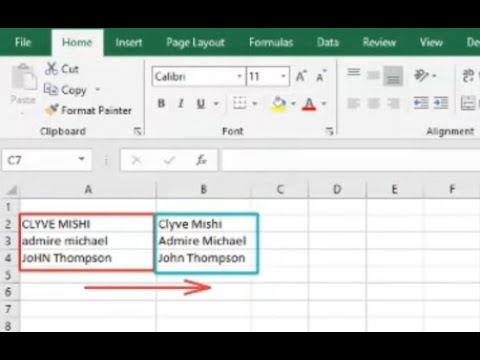Select cell with JoHN Thompson
The width and height of the screenshot is (480, 360).
88,258
